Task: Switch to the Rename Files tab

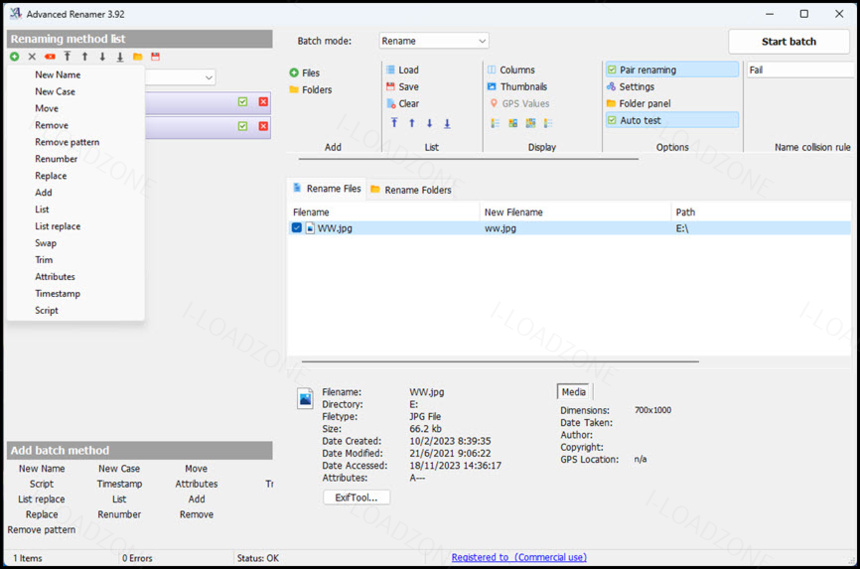Action: click(x=327, y=189)
